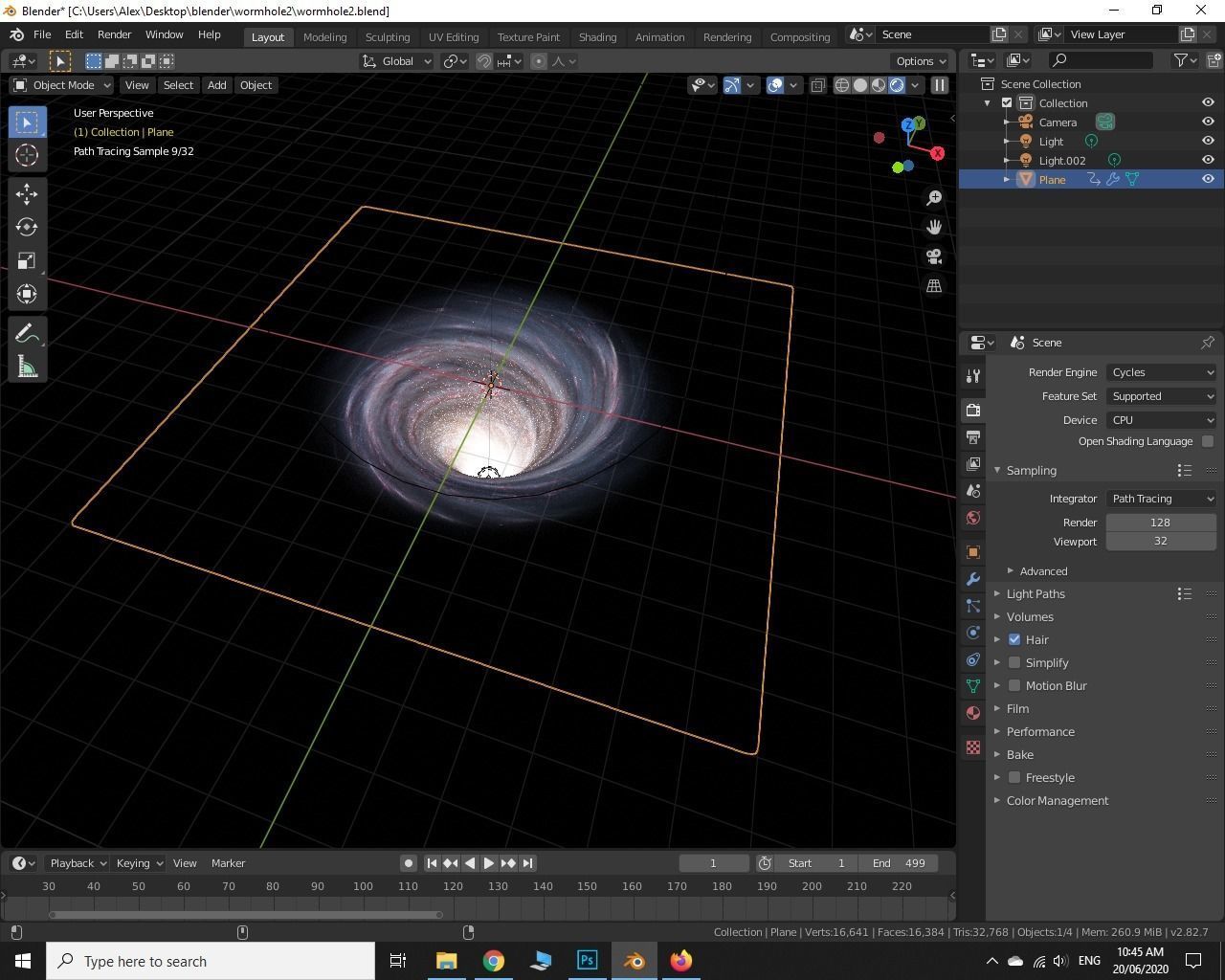
Task: Open the World properties tab
Action: [x=972, y=517]
